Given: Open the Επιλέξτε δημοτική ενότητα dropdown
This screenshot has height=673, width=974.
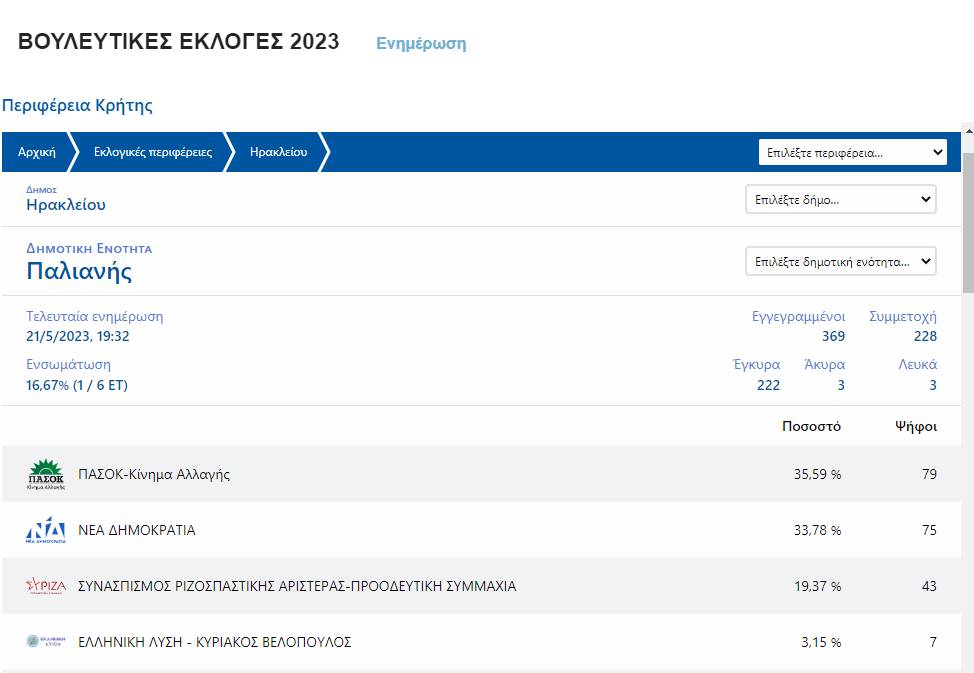Looking at the screenshot, I should tap(840, 262).
